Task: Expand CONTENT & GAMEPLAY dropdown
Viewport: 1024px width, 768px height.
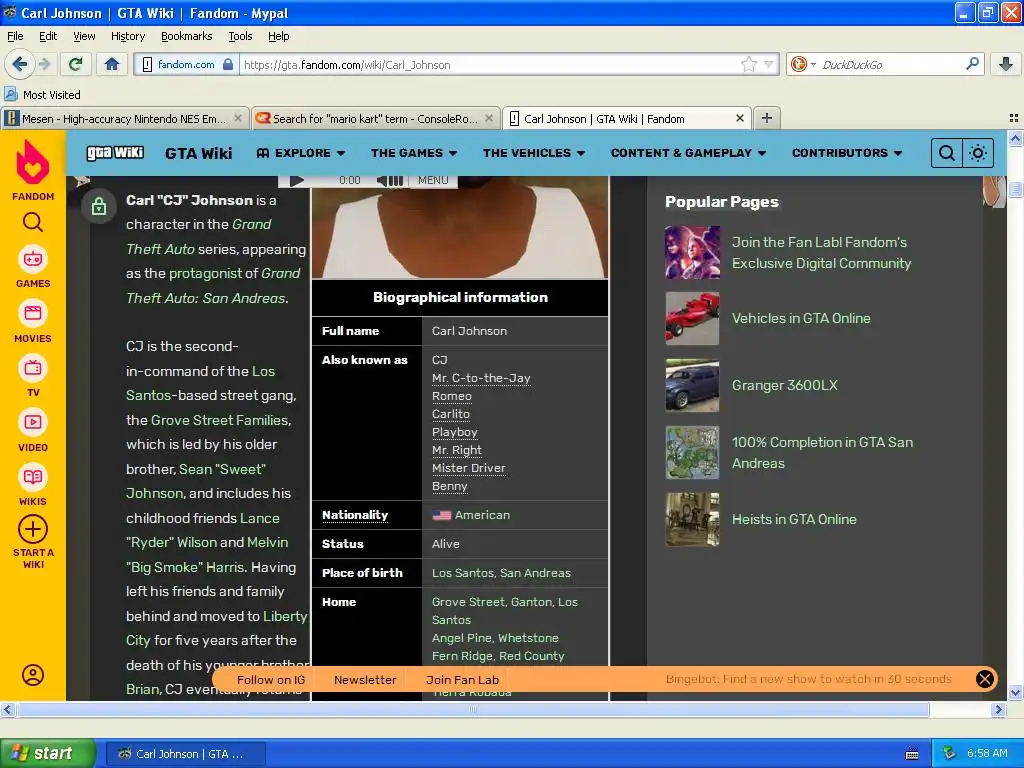Action: coord(688,153)
